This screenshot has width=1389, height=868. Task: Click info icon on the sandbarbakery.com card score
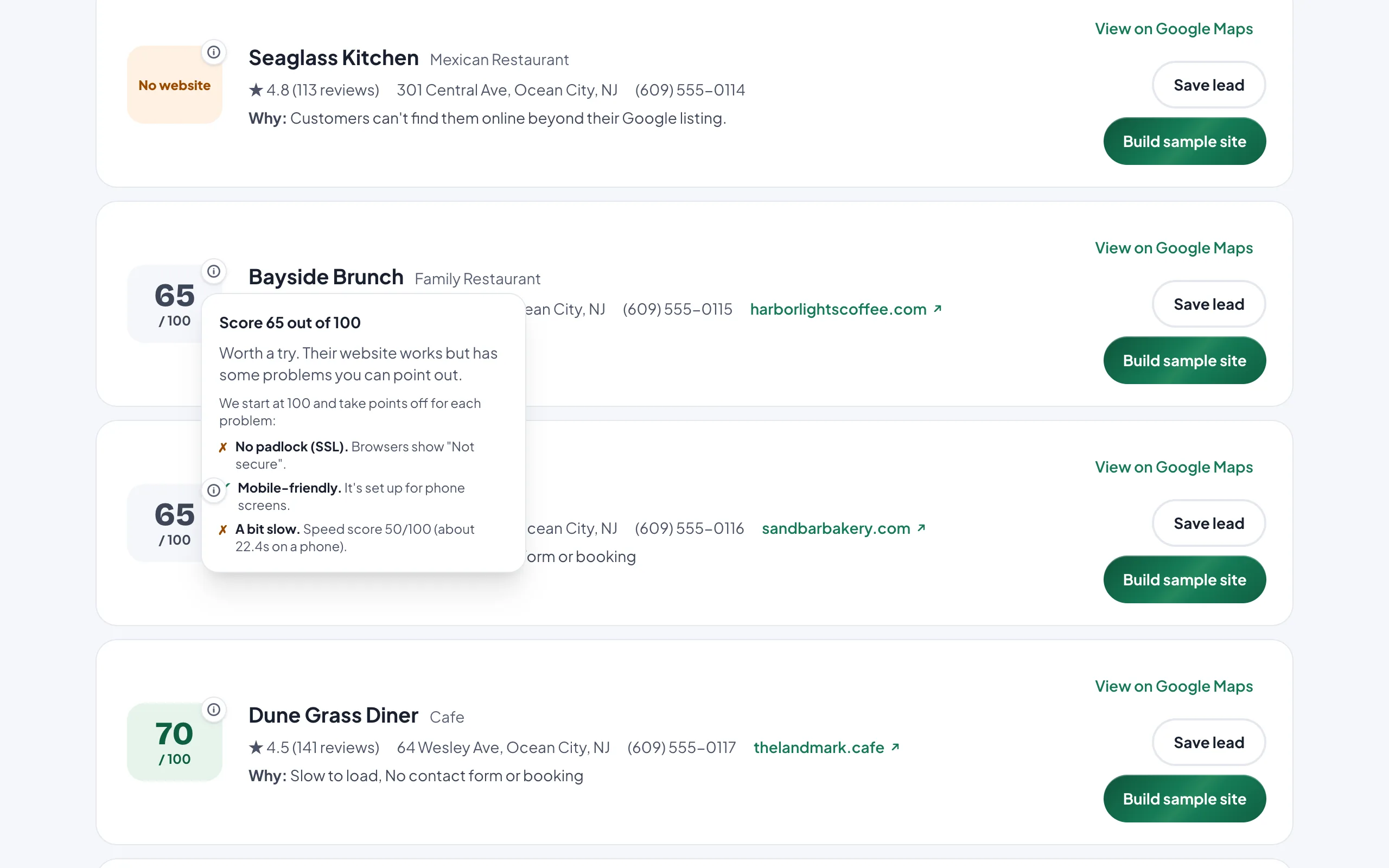[214, 490]
